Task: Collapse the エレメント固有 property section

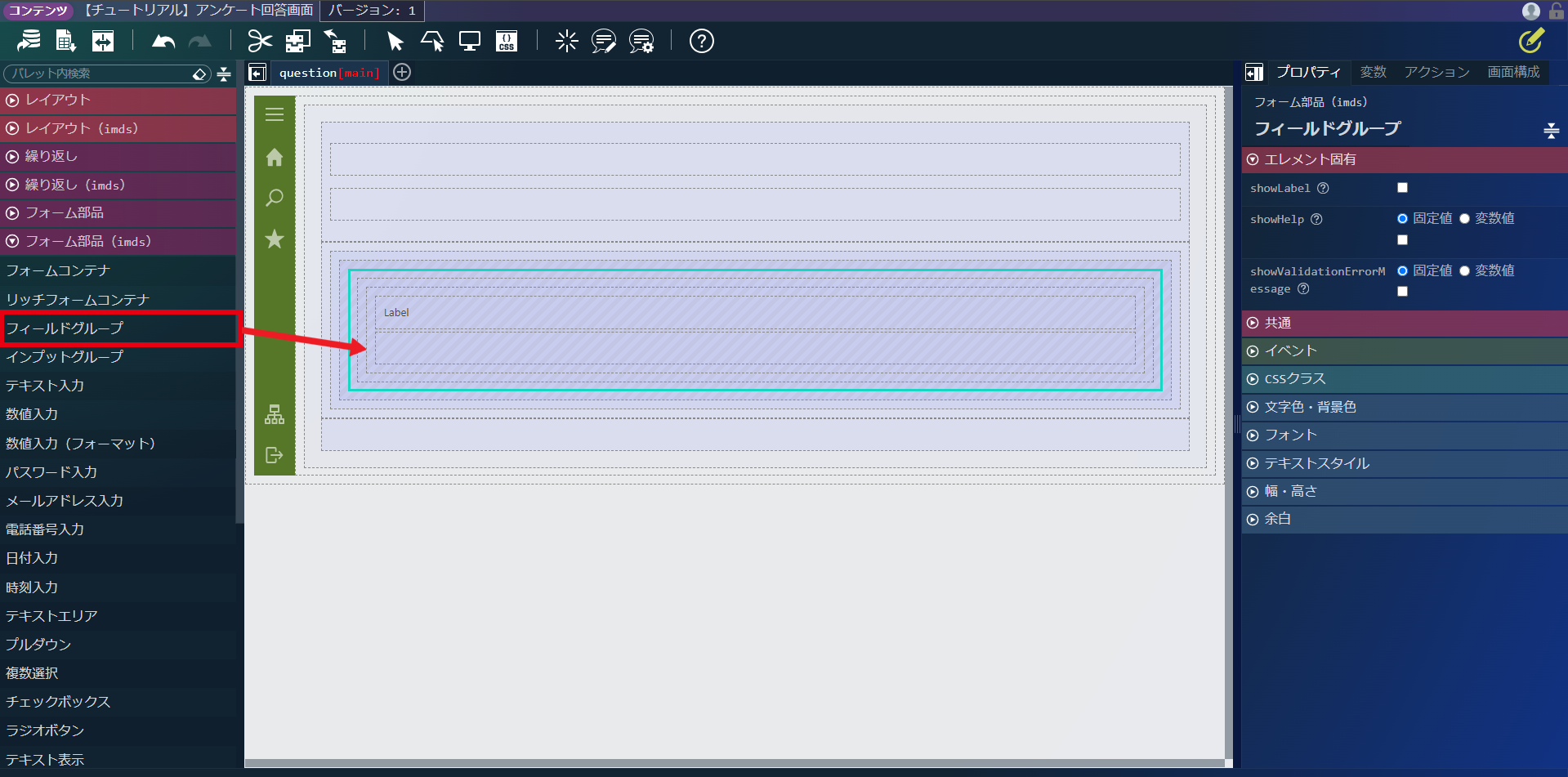Action: [1405, 160]
